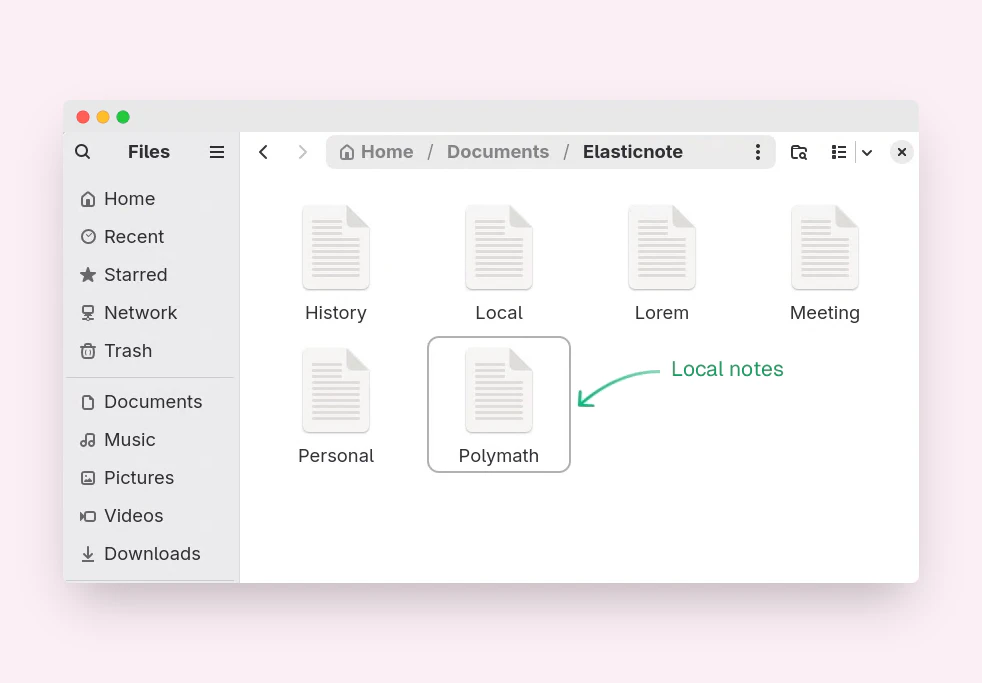Open the hamburger main menu
The height and width of the screenshot is (683, 982).
click(x=217, y=152)
